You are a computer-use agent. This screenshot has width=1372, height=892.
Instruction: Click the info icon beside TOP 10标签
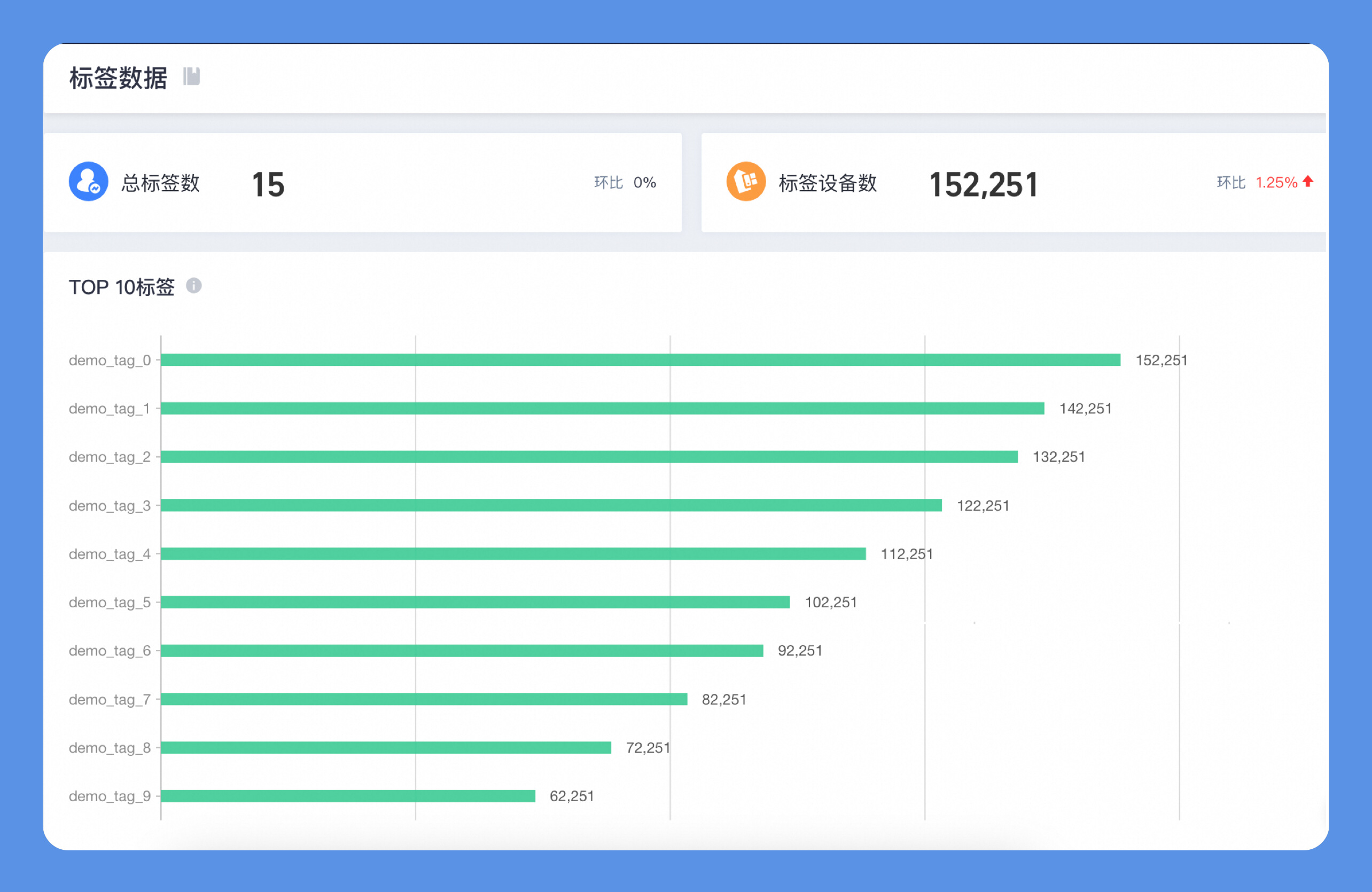pos(194,286)
